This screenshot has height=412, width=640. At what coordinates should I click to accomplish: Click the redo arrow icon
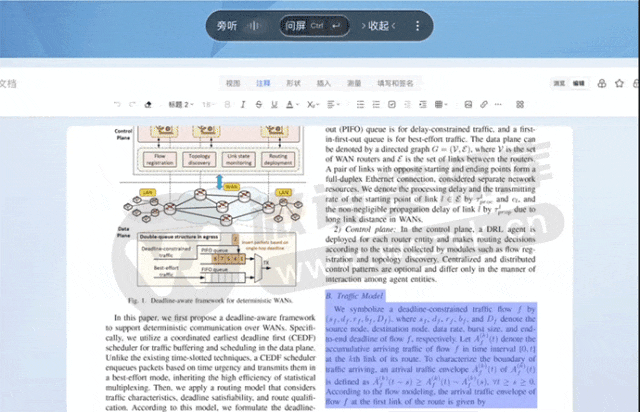pyautogui.click(x=132, y=105)
